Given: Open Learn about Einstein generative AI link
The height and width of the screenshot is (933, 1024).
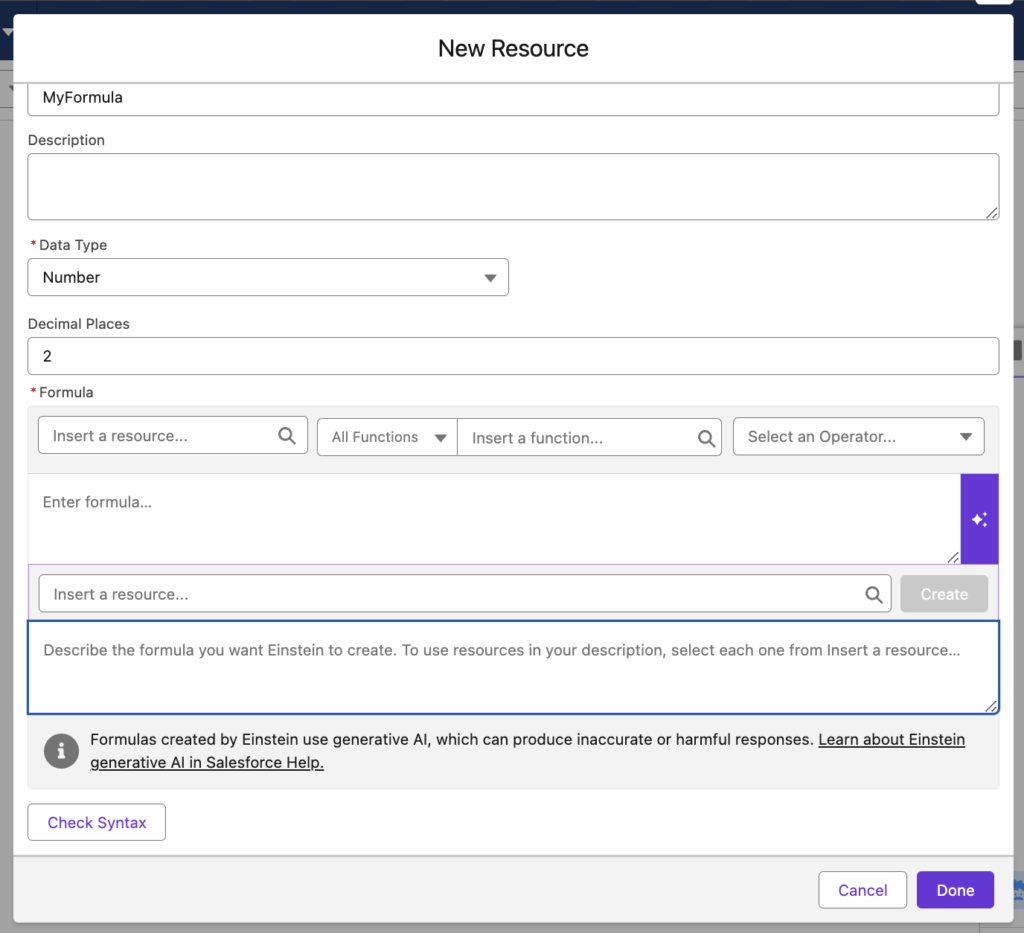Looking at the screenshot, I should pyautogui.click(x=891, y=739).
